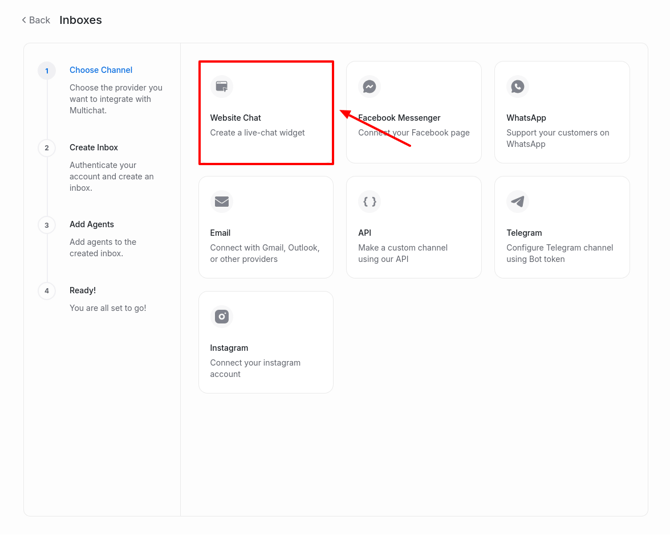Click step number 1 circle
The image size is (670, 537).
click(x=47, y=71)
